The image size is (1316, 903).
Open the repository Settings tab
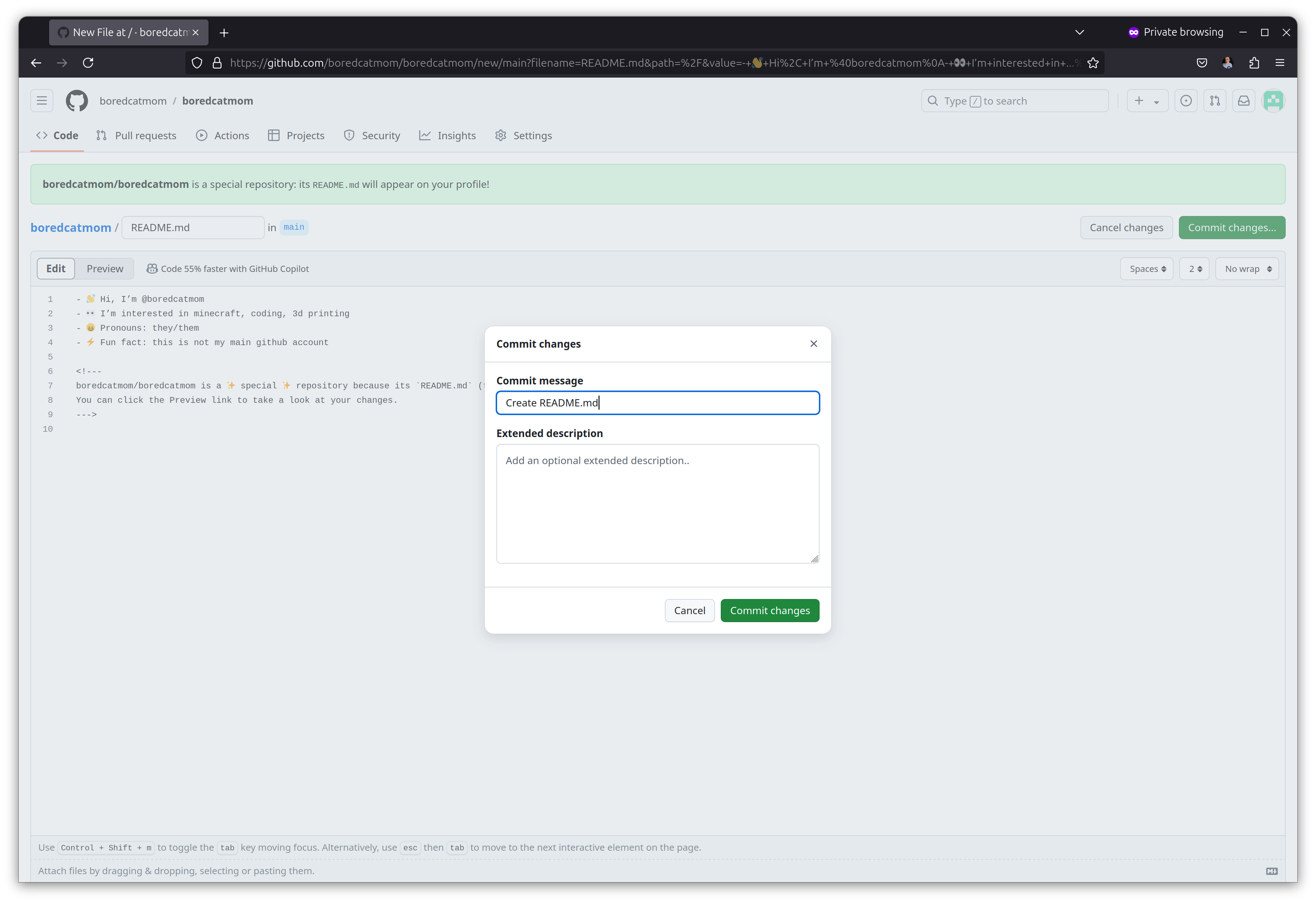coord(523,136)
